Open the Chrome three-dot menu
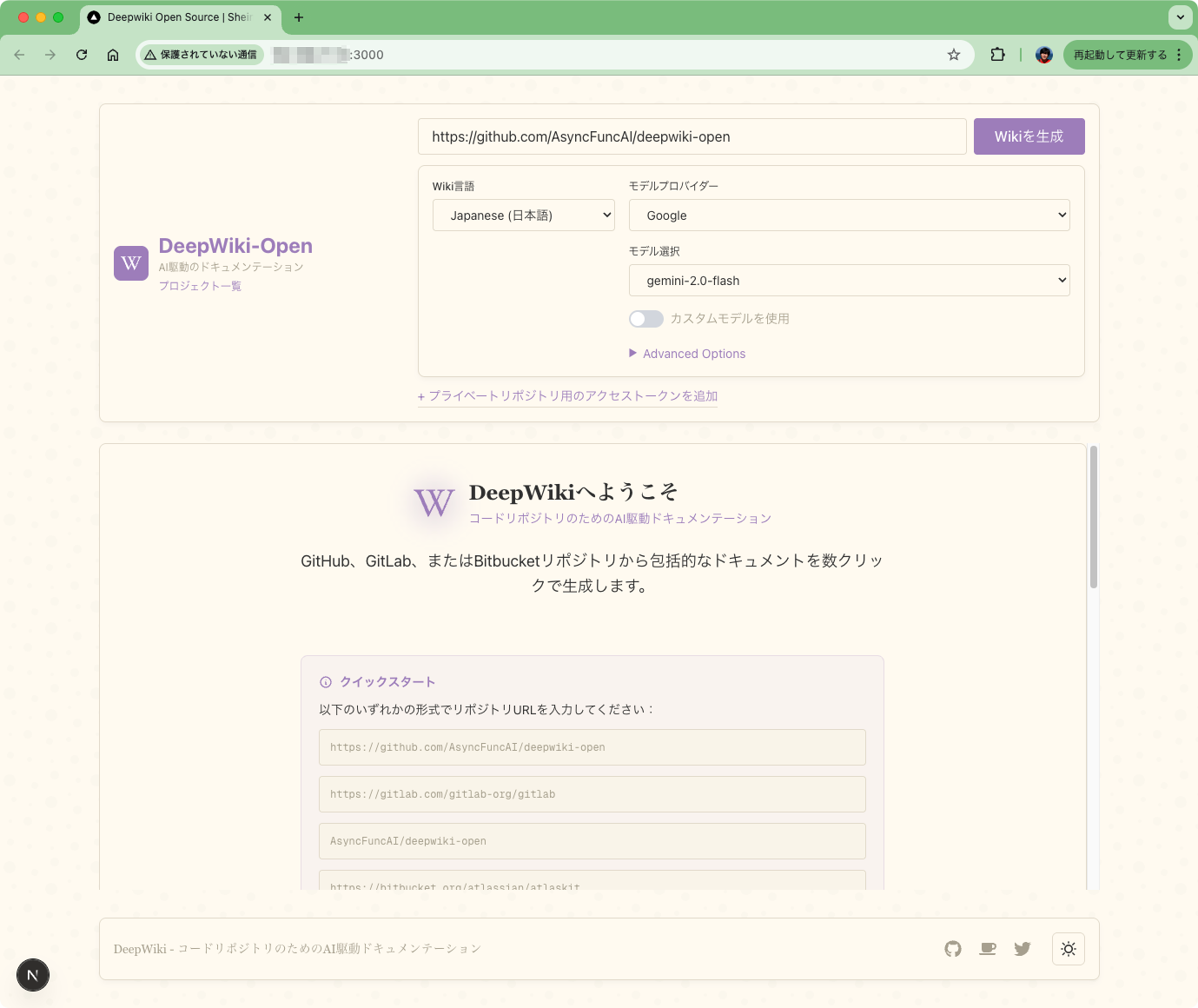 click(x=1179, y=55)
